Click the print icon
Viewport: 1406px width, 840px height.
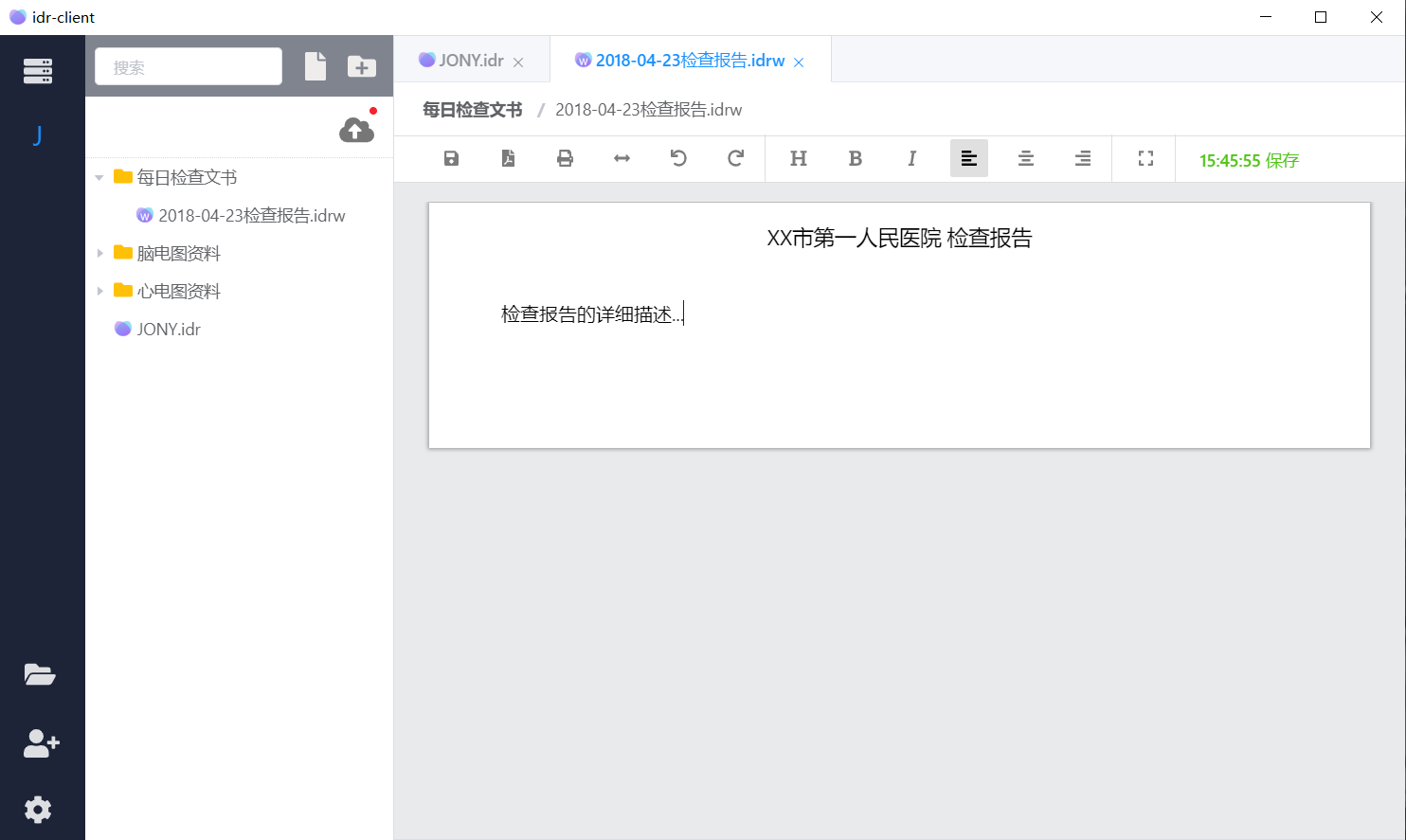pyautogui.click(x=565, y=159)
